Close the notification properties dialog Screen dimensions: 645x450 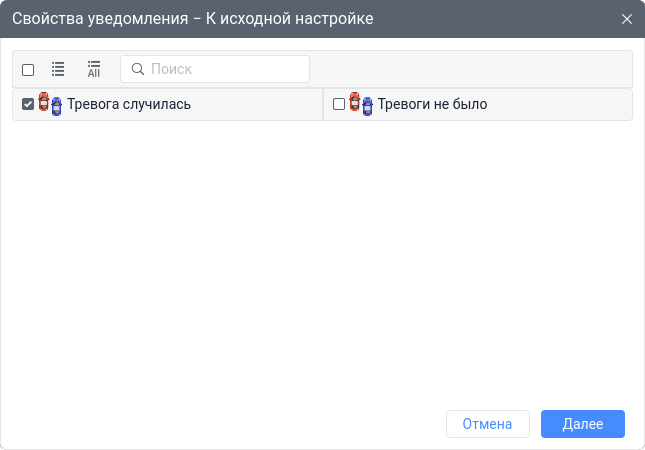[627, 19]
